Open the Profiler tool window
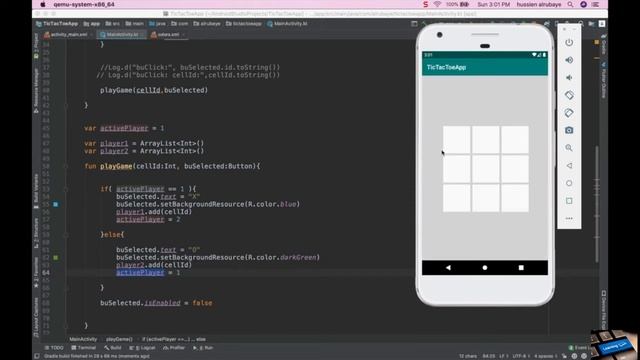 pos(174,348)
